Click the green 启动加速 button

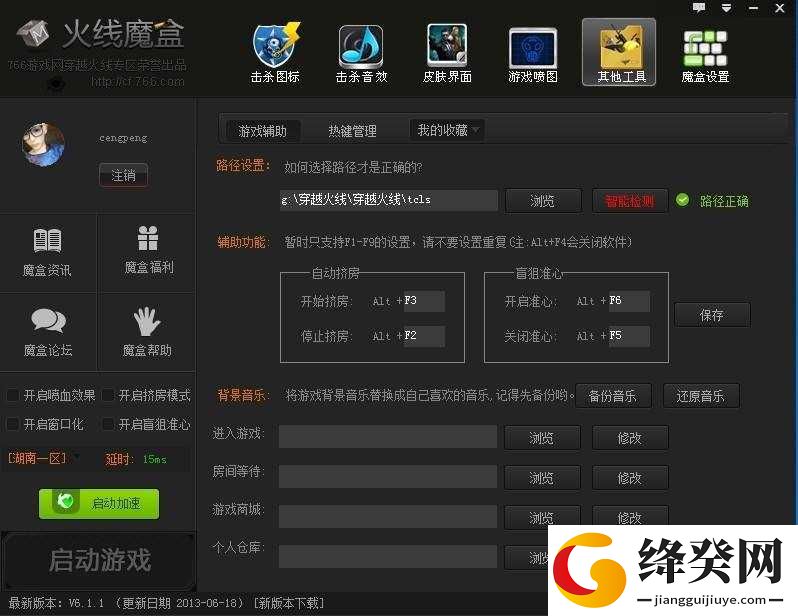point(99,504)
